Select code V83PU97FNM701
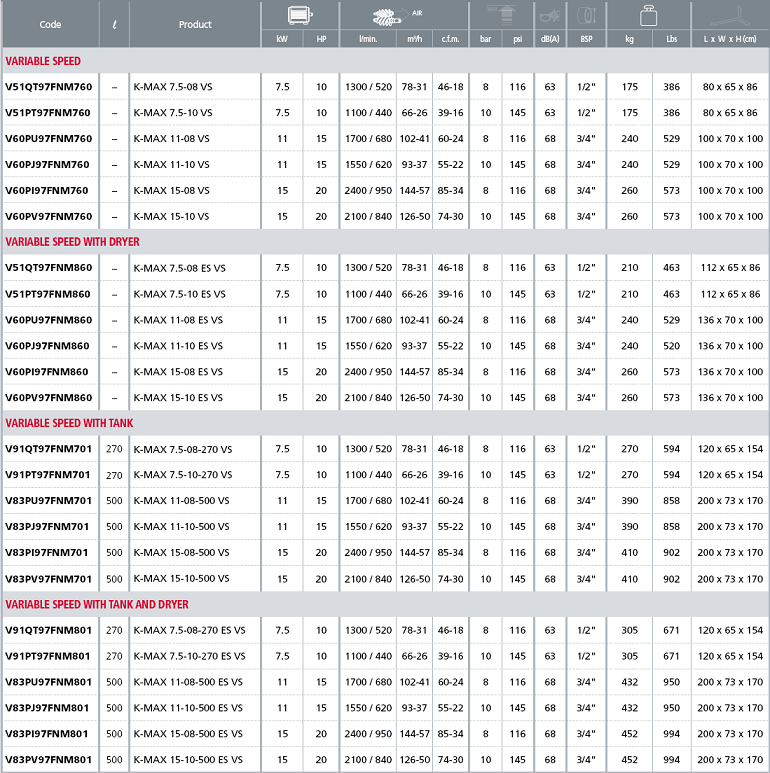770x773 pixels. 48,500
